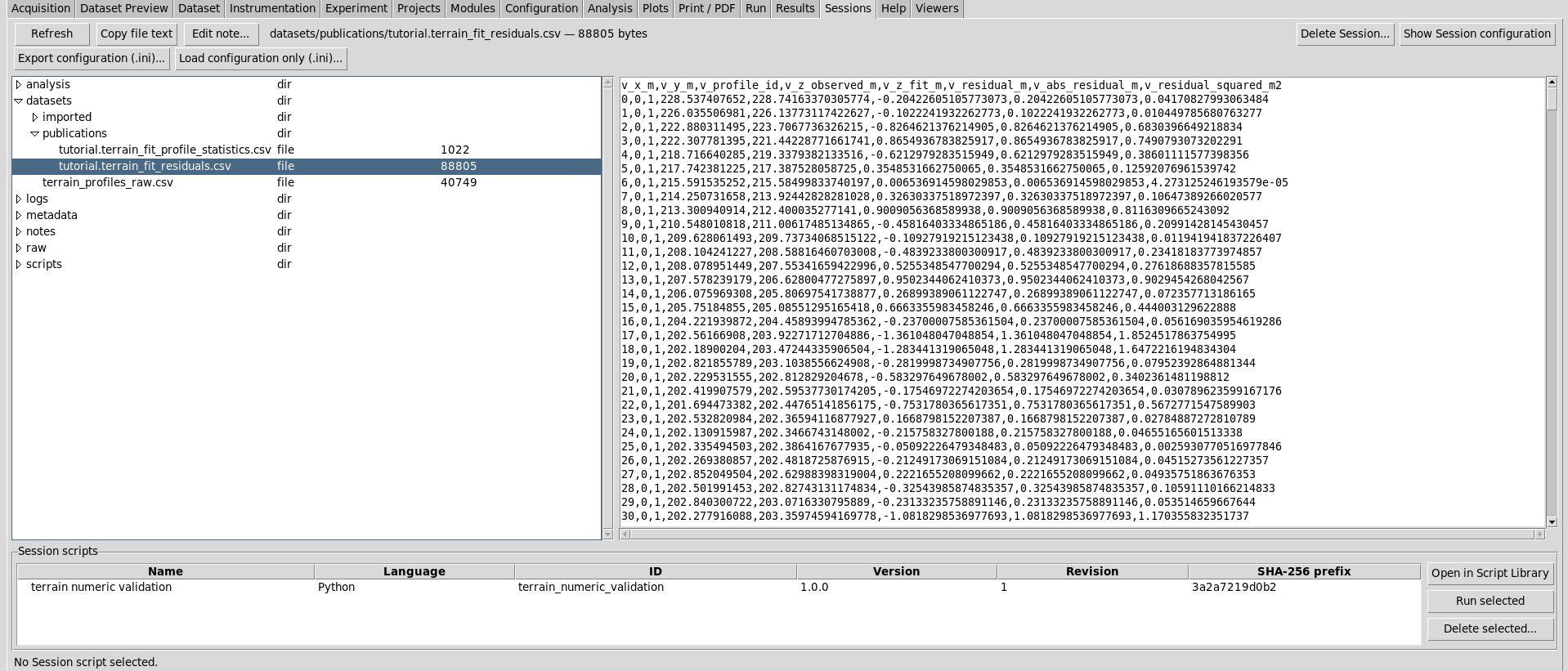Export configuration to .ini file
This screenshot has height=671, width=1568.
pyautogui.click(x=92, y=58)
